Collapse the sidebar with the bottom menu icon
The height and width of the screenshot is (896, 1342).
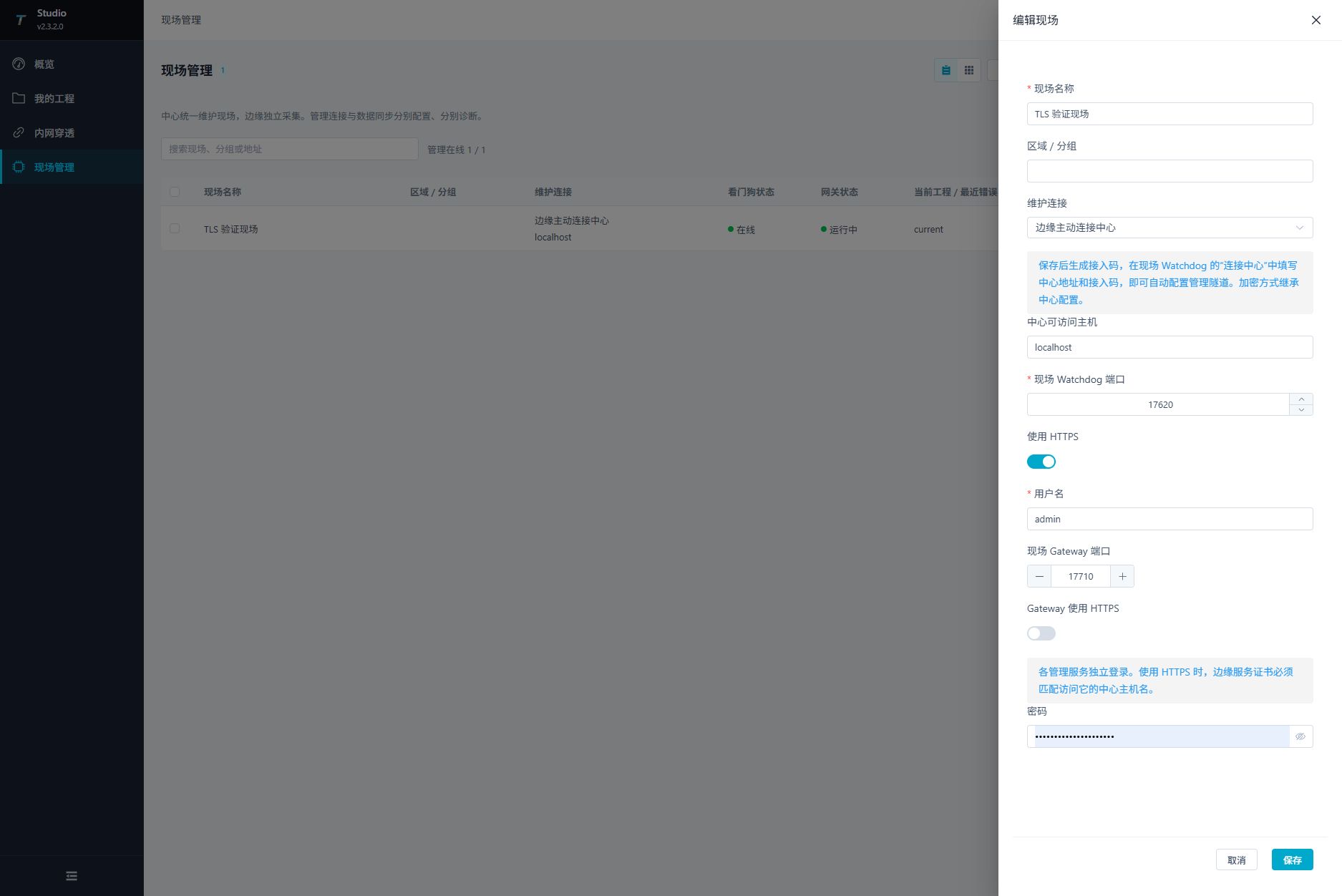click(x=72, y=876)
